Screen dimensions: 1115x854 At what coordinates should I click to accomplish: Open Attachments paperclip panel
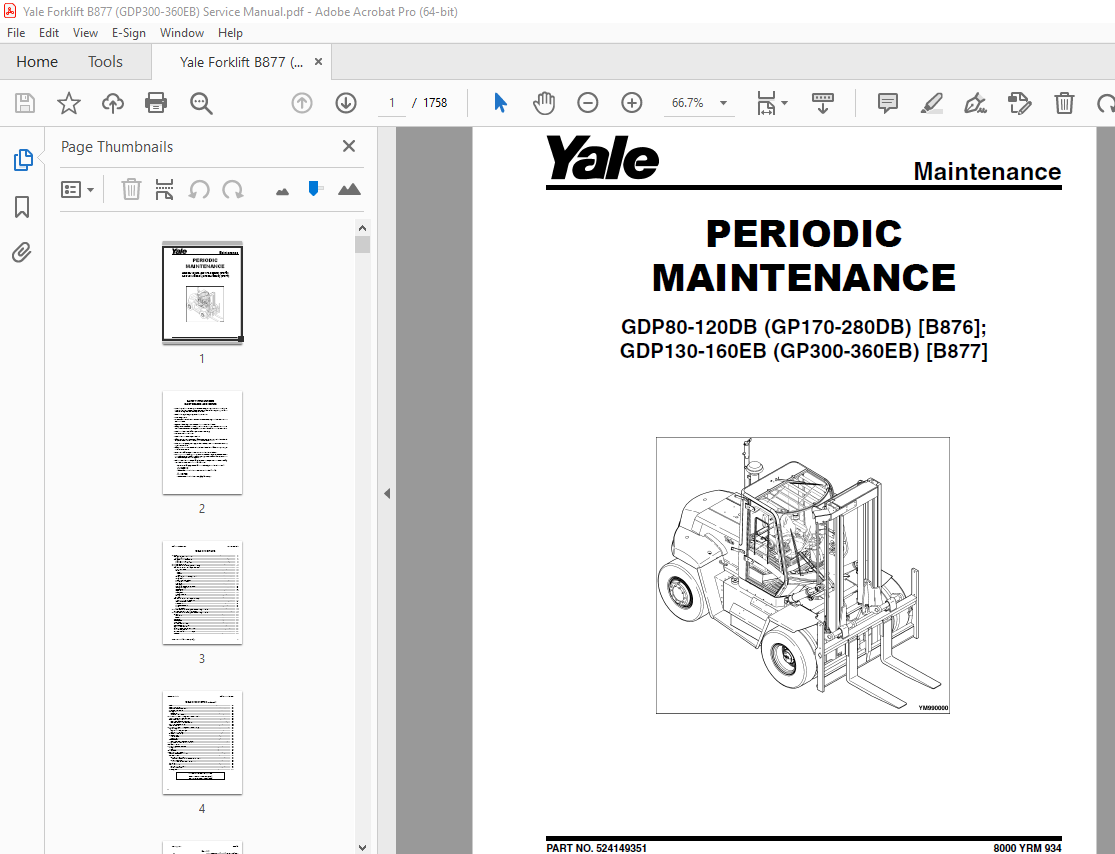pos(22,252)
